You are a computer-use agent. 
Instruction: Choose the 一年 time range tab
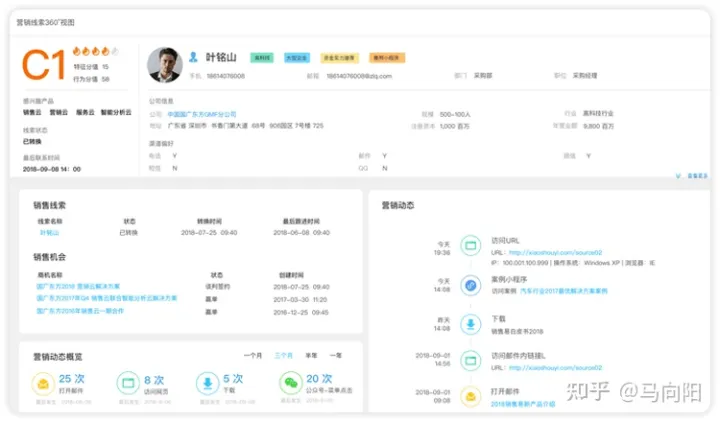tap(336, 355)
